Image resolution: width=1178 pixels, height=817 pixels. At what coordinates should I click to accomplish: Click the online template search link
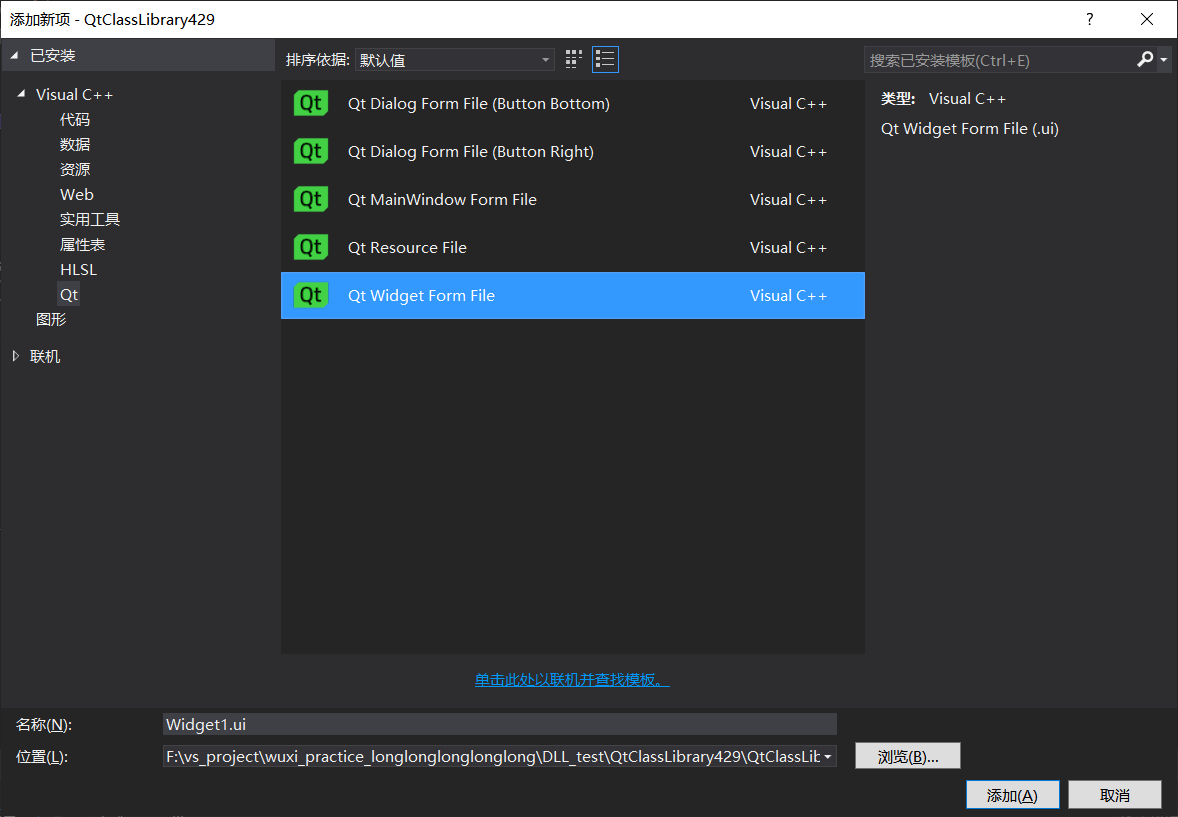click(572, 679)
